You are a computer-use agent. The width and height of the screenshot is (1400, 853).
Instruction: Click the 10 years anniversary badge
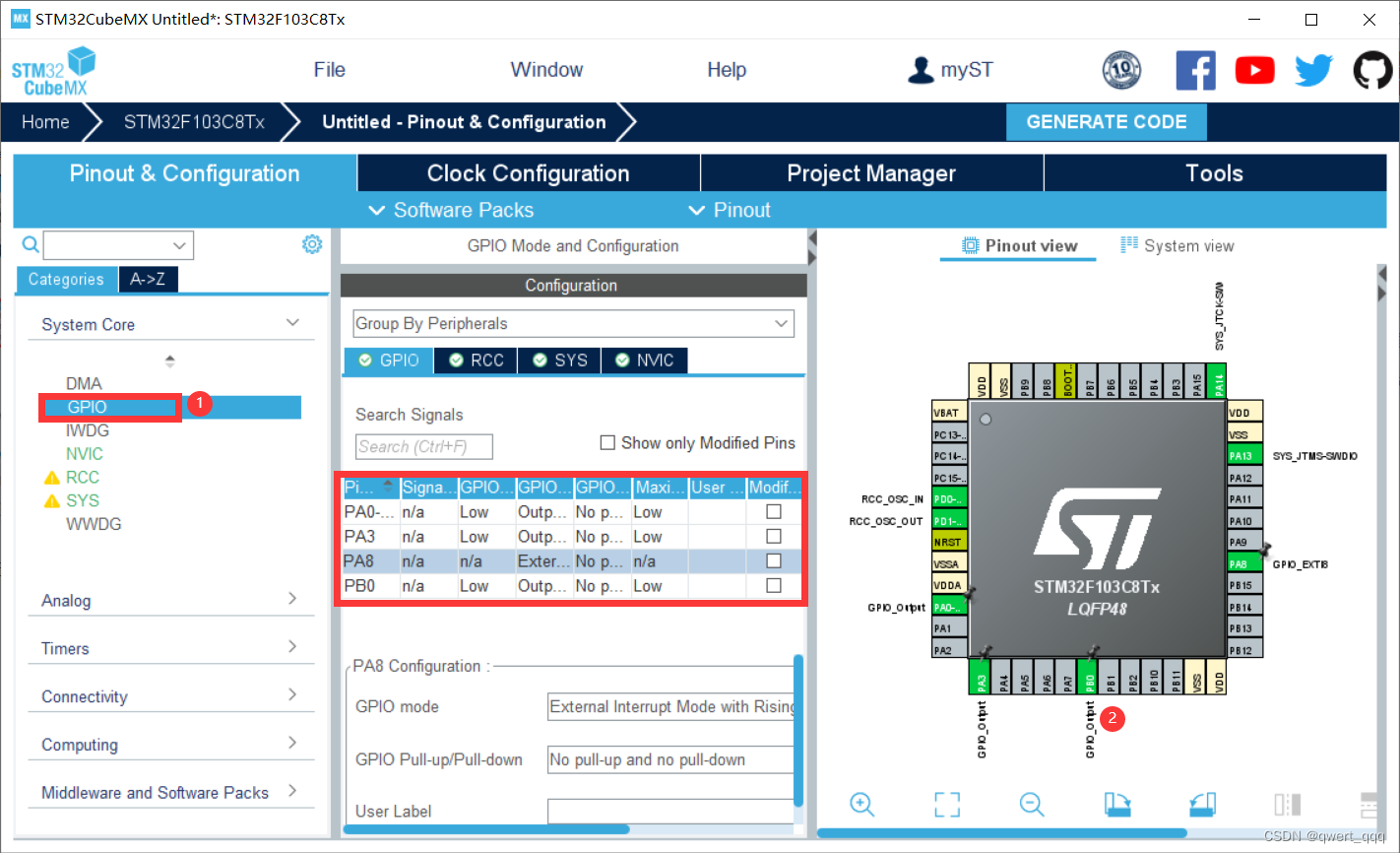coord(1121,70)
